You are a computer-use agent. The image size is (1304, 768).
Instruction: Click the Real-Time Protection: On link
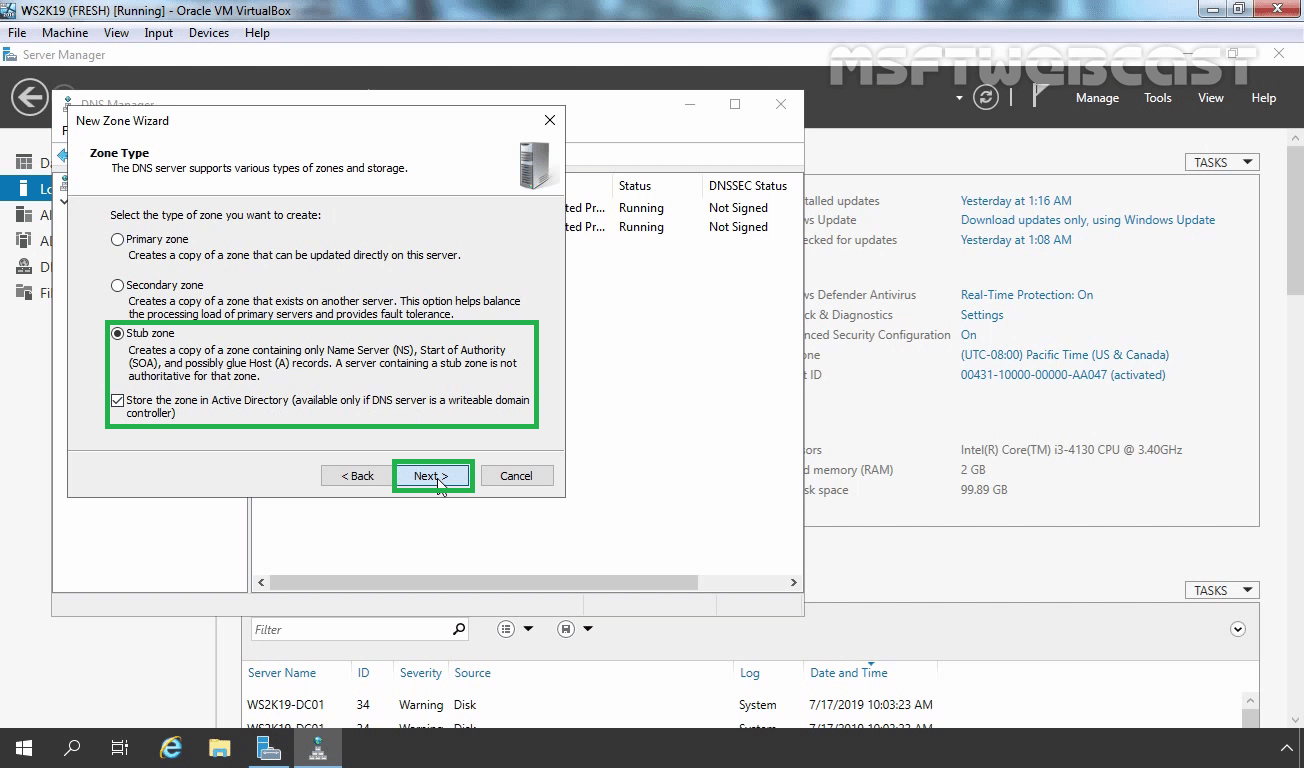[x=1027, y=295]
